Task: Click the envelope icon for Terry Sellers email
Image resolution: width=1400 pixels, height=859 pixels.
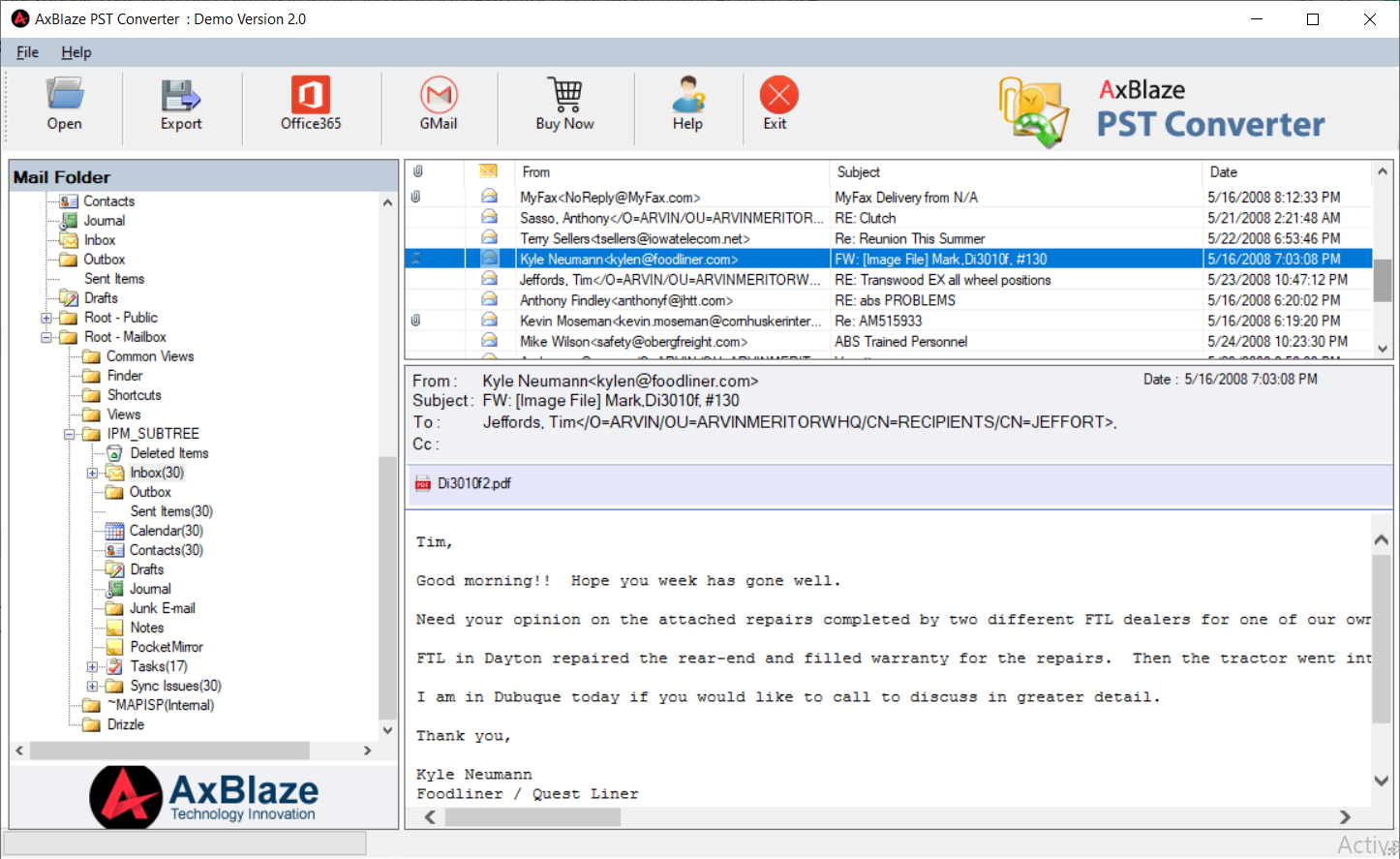Action: coord(489,238)
